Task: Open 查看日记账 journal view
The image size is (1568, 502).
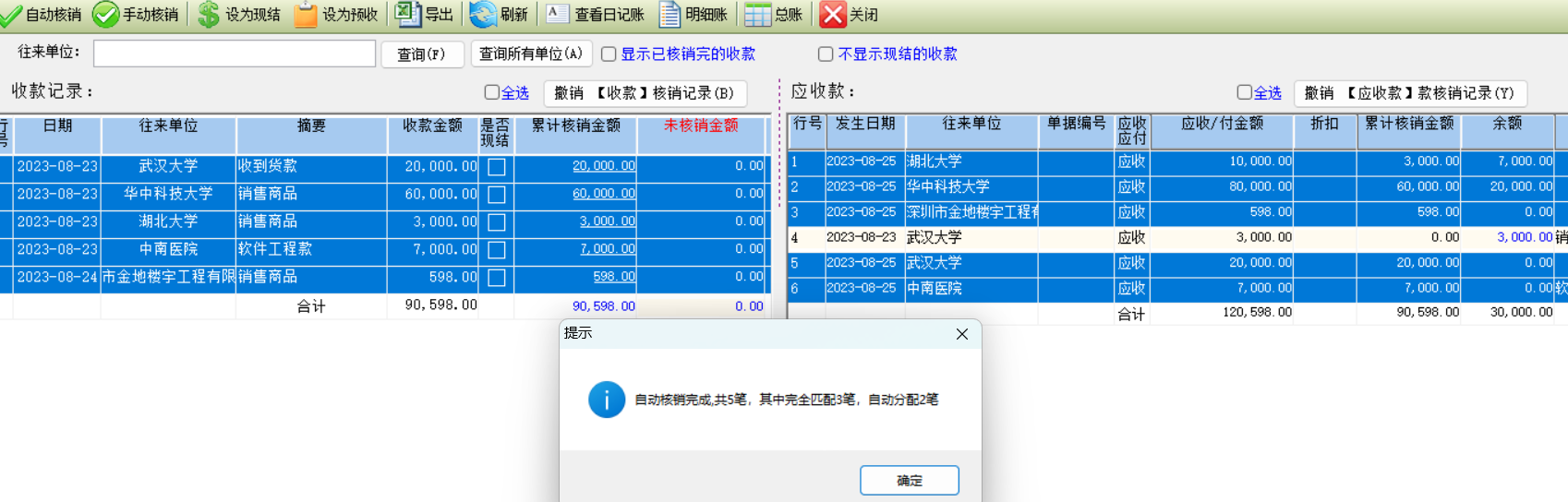Action: [x=557, y=14]
